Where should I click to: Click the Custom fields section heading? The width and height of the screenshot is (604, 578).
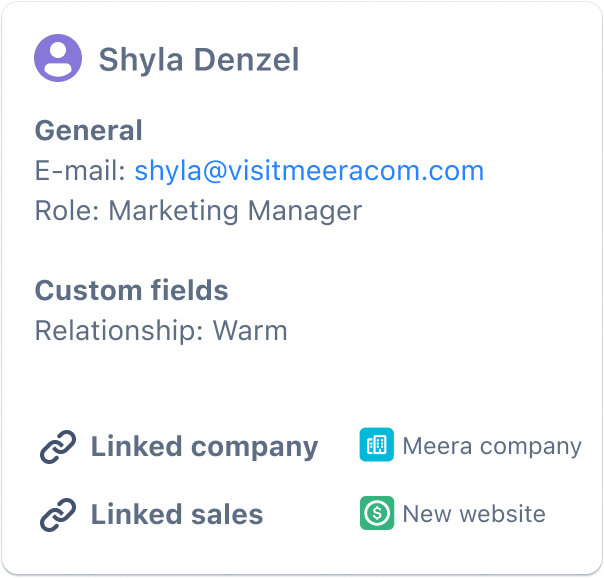[131, 291]
